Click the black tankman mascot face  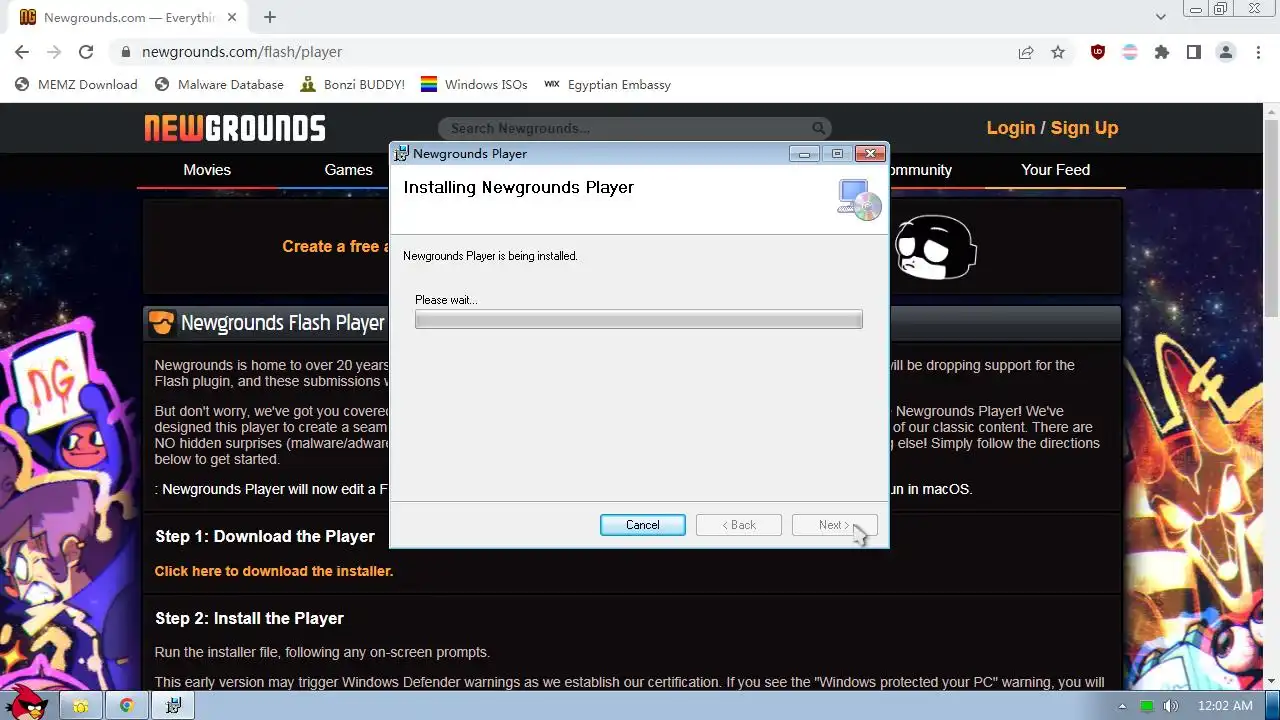[934, 247]
